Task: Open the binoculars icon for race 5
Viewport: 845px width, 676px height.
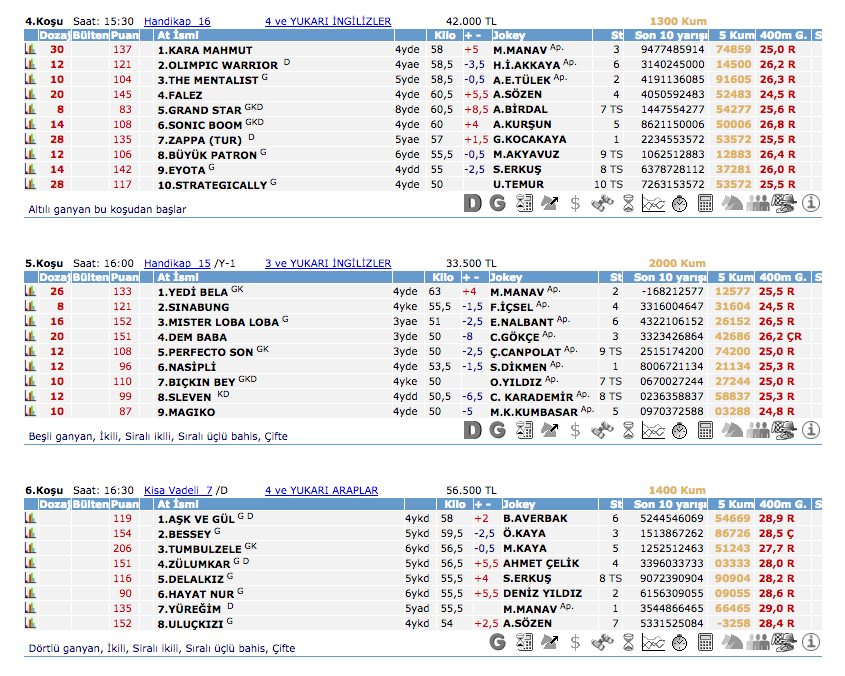Action: coord(601,430)
